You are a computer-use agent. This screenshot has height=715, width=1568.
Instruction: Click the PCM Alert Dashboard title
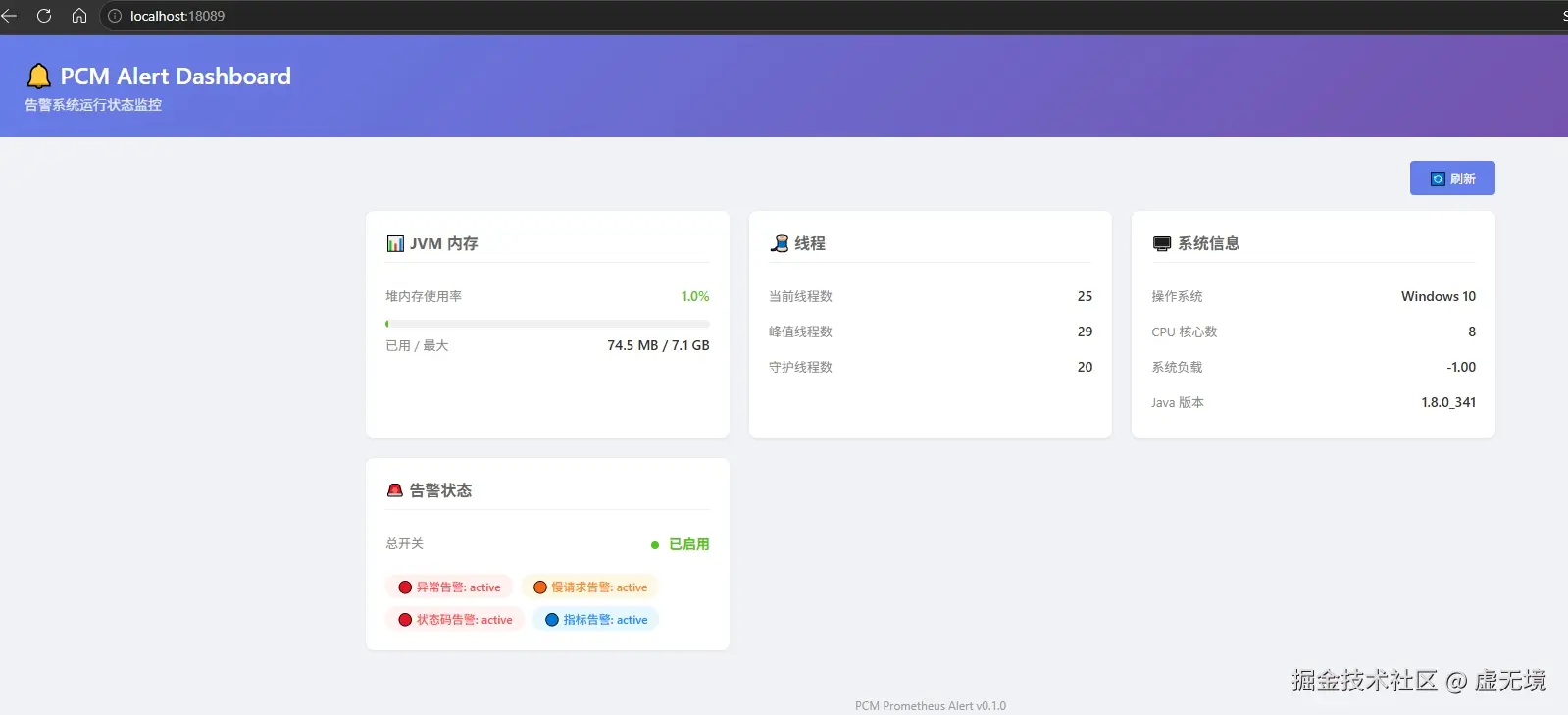click(x=176, y=77)
